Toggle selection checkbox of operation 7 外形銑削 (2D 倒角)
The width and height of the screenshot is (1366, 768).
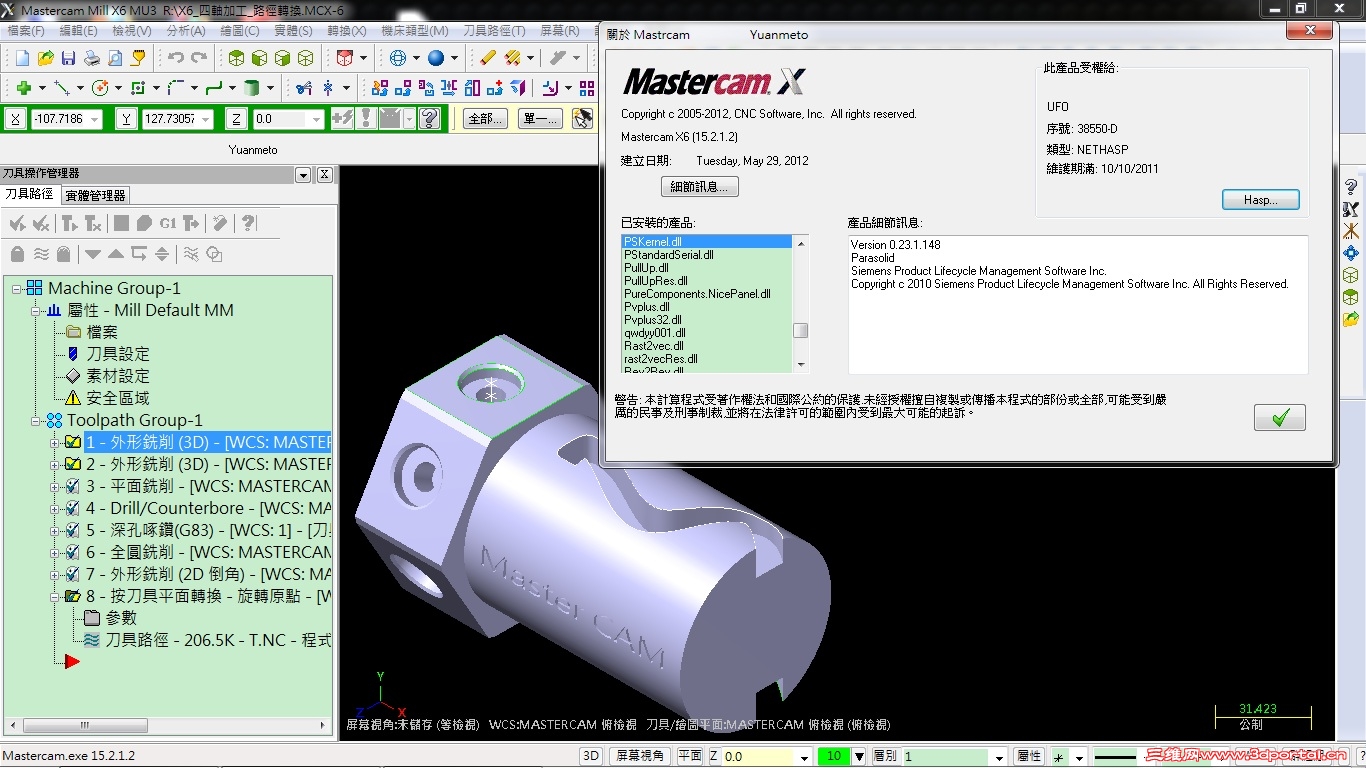coord(73,574)
